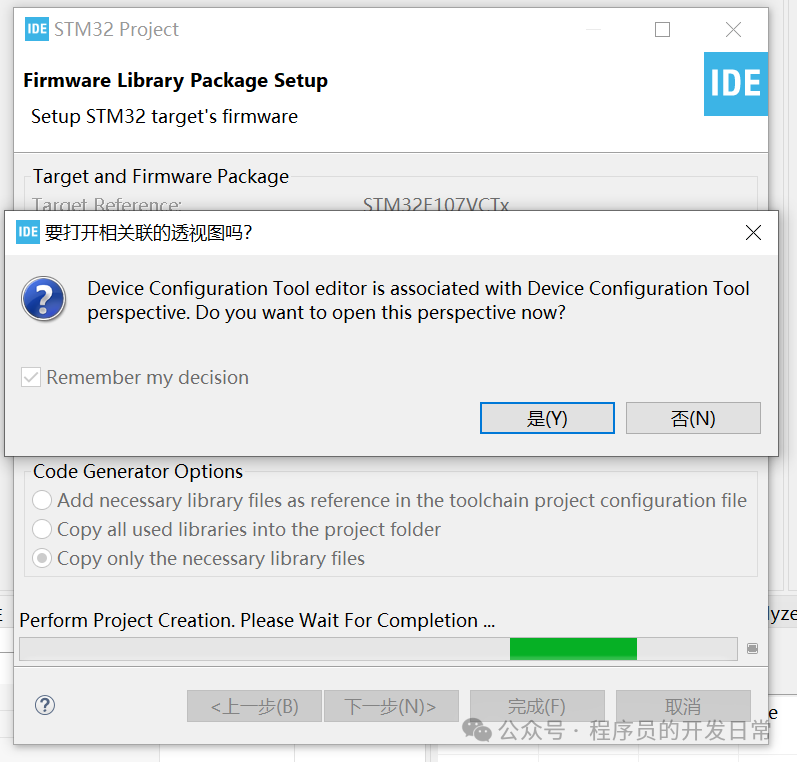Open wizard help question mark icon
Image resolution: width=797 pixels, height=762 pixels.
tap(45, 705)
